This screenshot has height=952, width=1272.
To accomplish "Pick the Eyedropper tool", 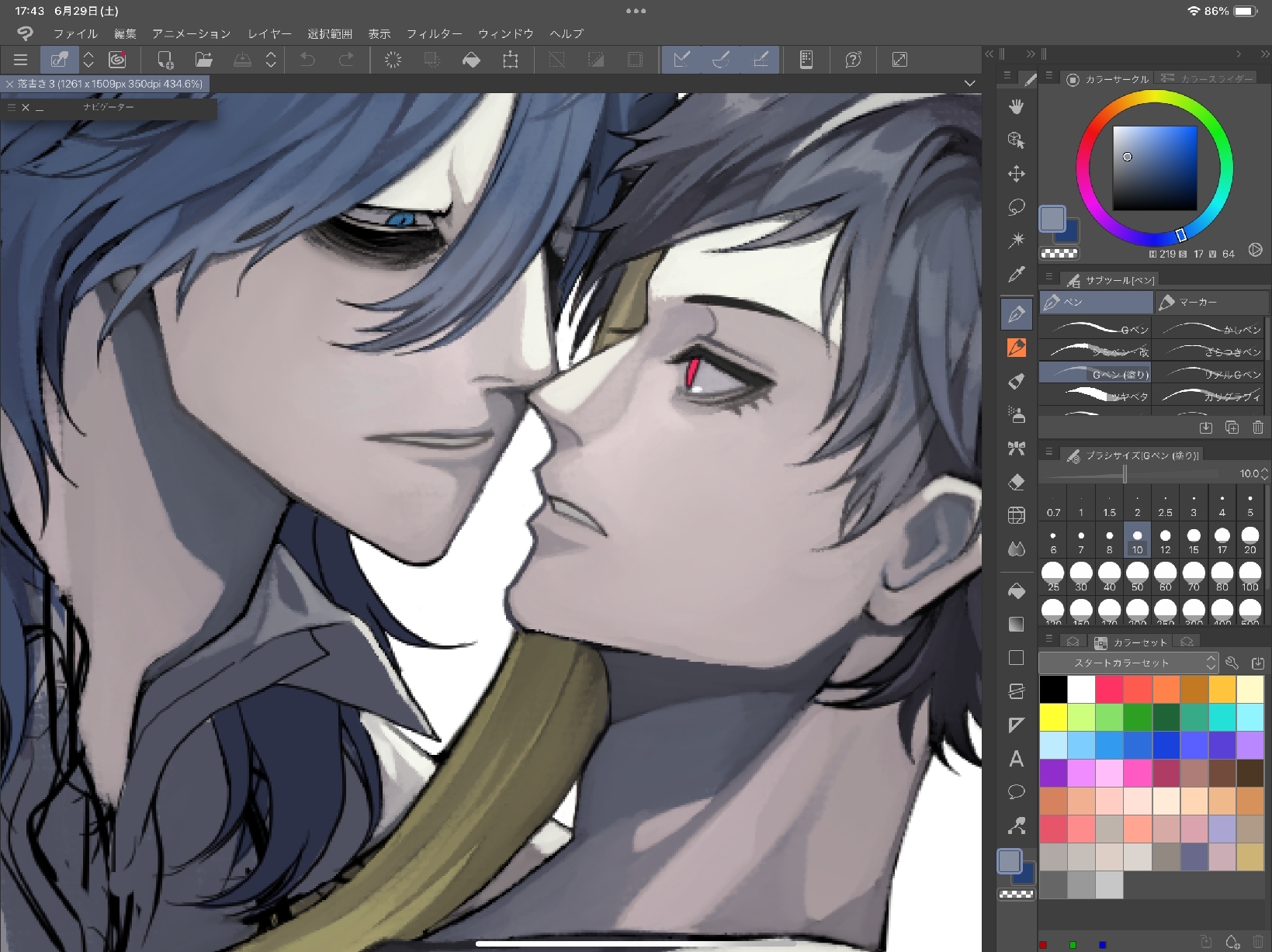I will tap(1016, 275).
